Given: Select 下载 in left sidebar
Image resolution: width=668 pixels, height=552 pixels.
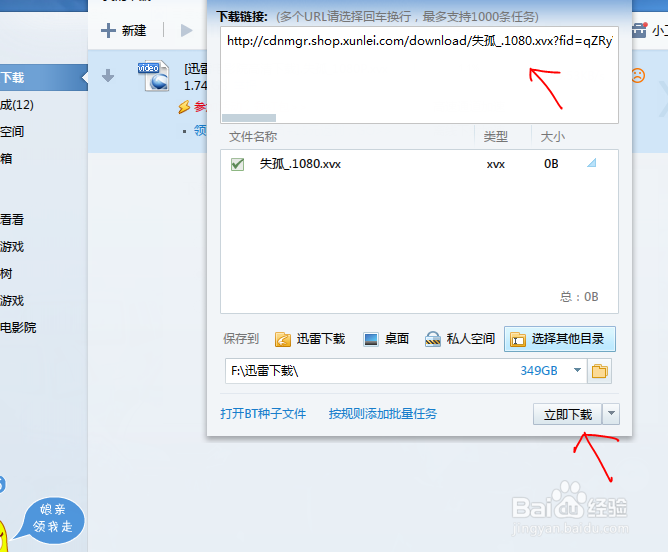Looking at the screenshot, I should click(x=43, y=78).
